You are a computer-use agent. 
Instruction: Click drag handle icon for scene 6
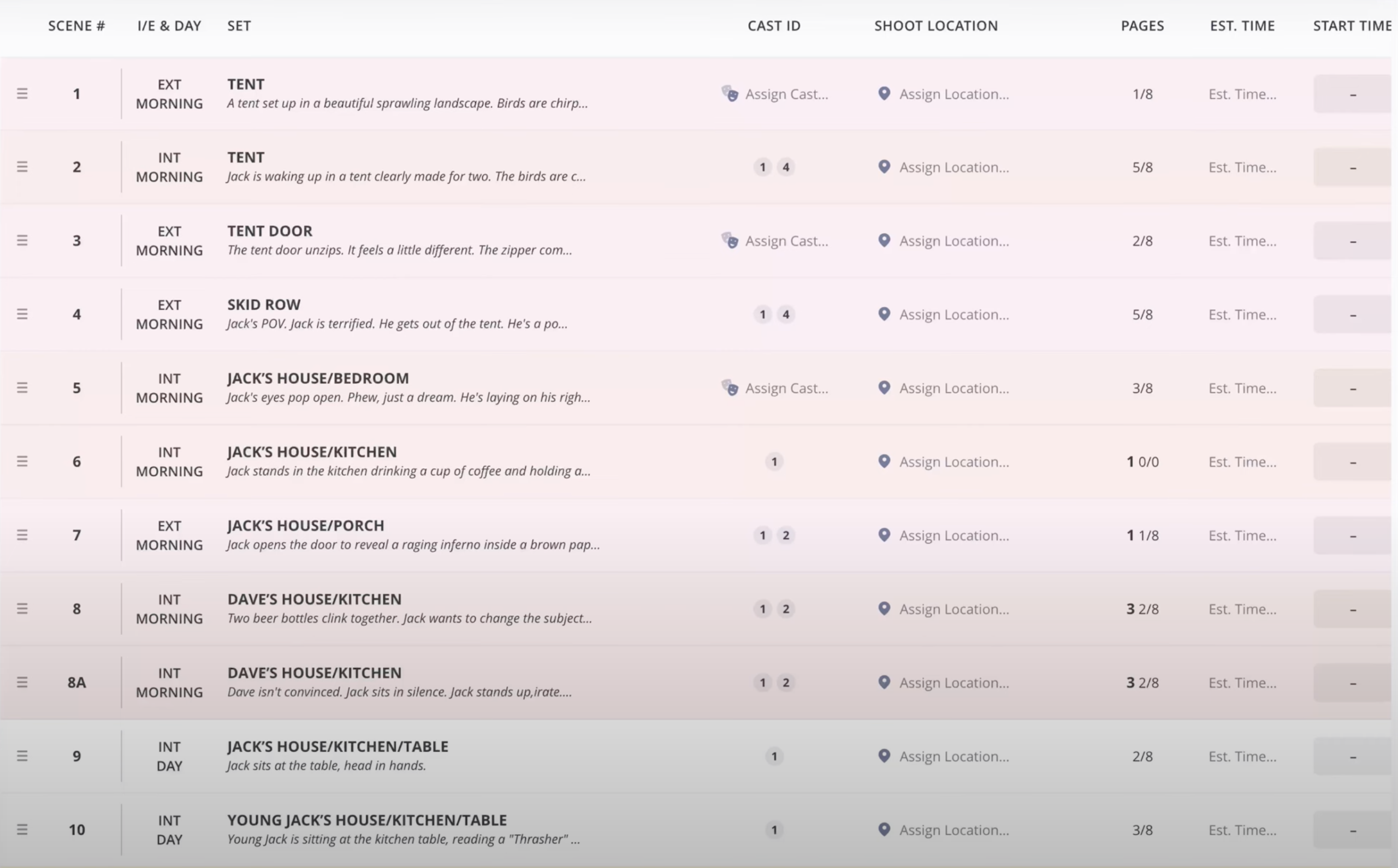22,461
